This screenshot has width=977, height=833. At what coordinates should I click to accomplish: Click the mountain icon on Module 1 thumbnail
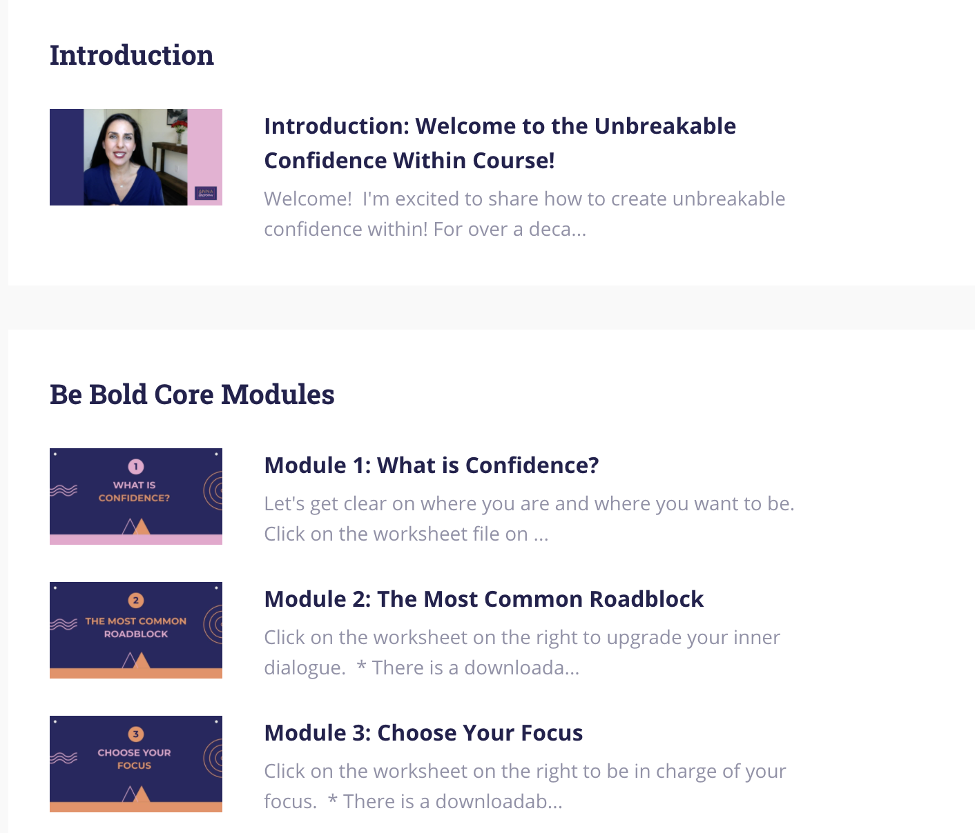(136, 526)
